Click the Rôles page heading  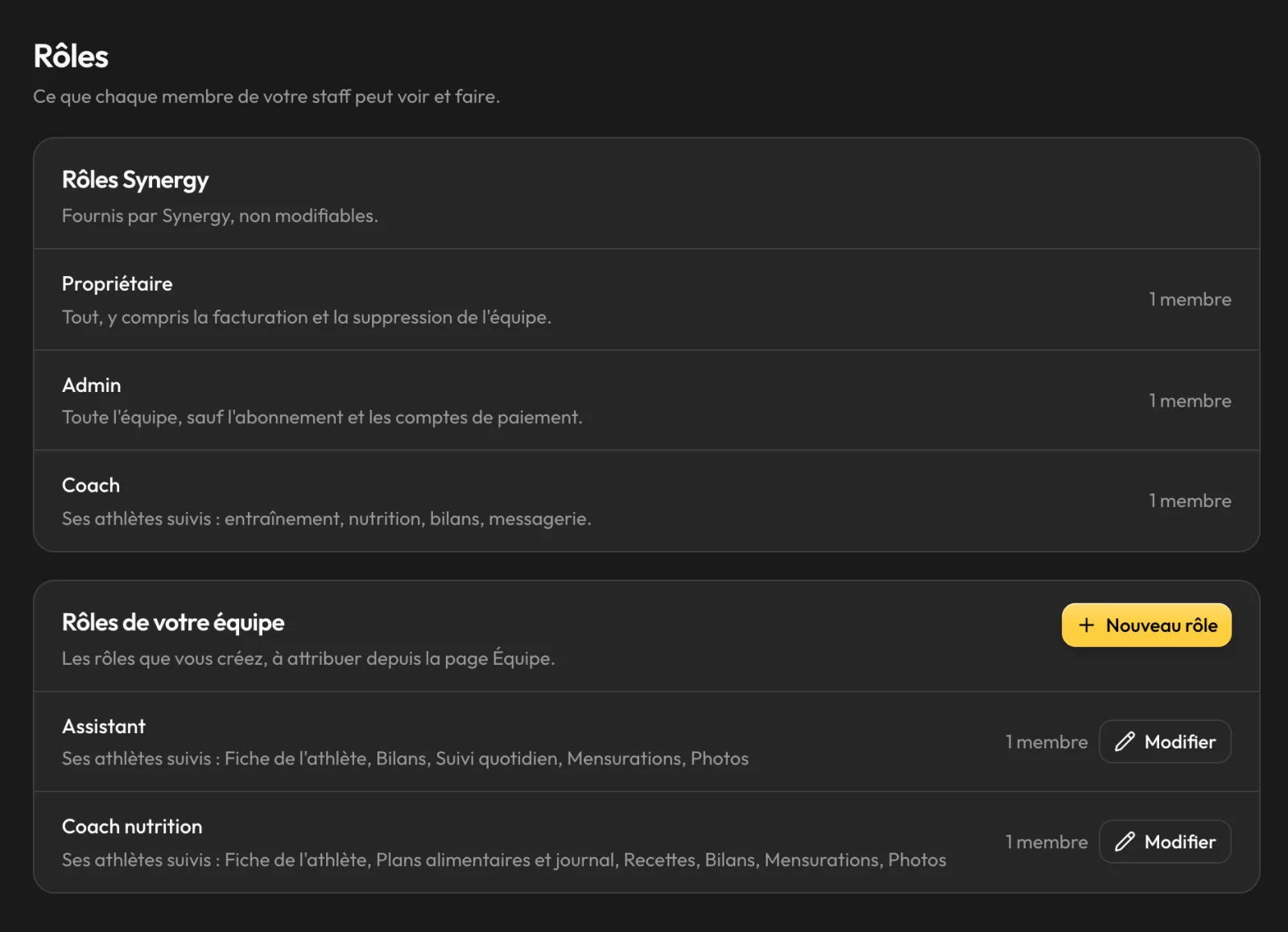coord(71,56)
